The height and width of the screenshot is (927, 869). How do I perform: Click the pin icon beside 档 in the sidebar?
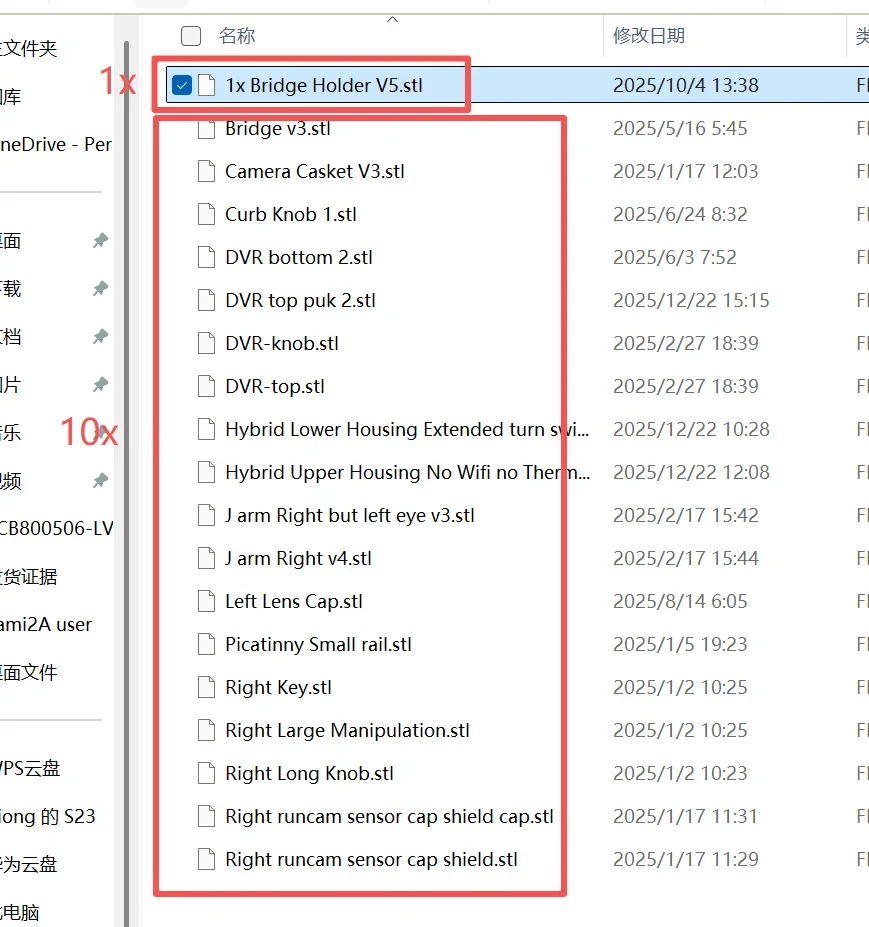[x=100, y=336]
